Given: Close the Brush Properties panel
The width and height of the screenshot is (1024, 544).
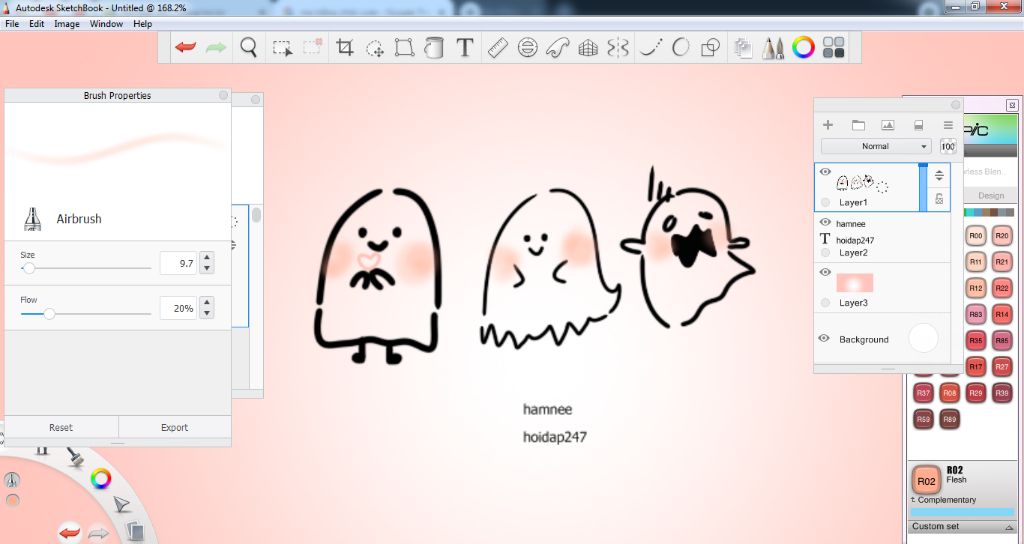Looking at the screenshot, I should pyautogui.click(x=223, y=95).
